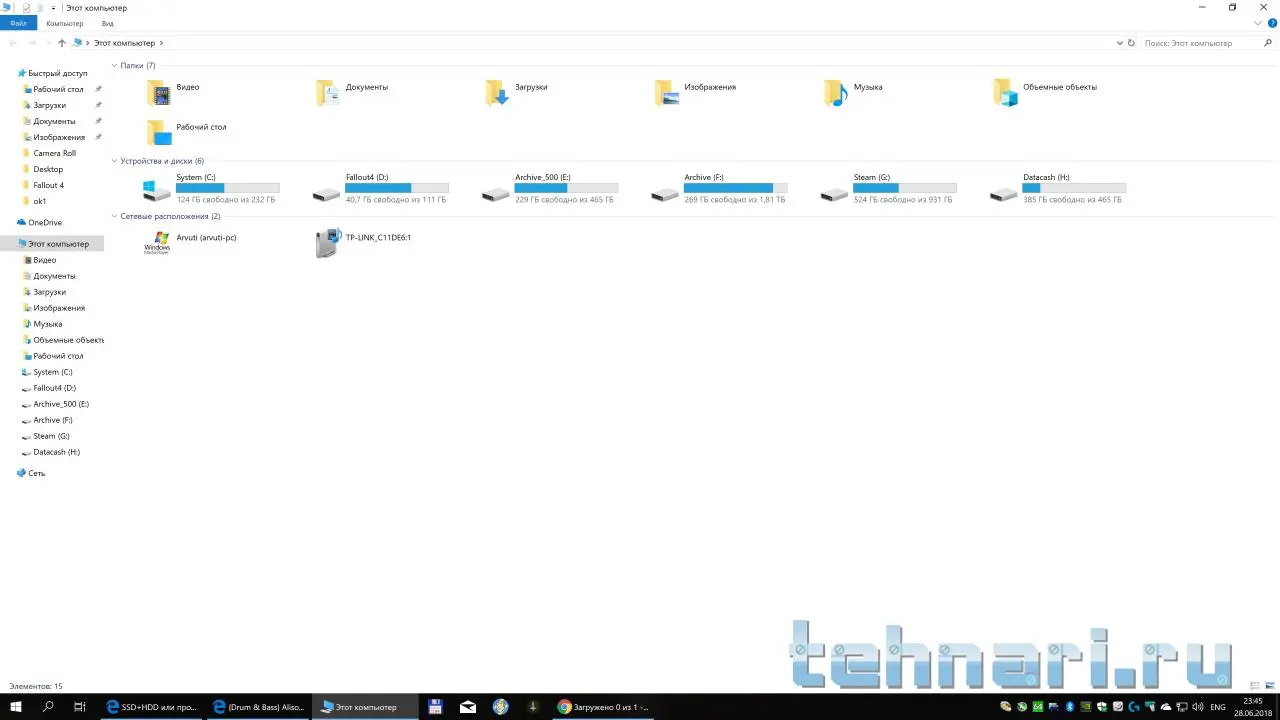Click the Explorer help question mark icon
The height and width of the screenshot is (720, 1280).
(1273, 23)
